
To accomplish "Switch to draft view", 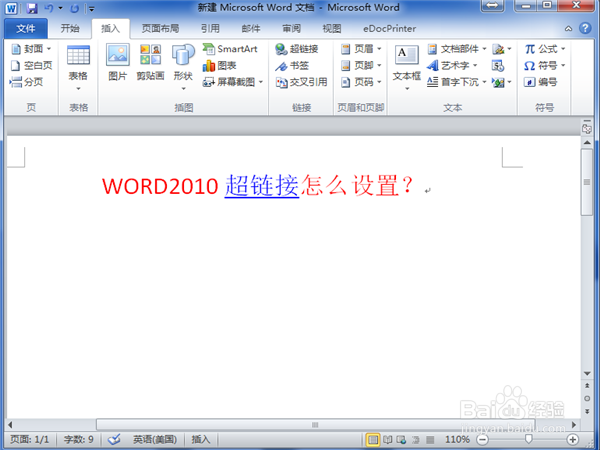I will click(430, 440).
